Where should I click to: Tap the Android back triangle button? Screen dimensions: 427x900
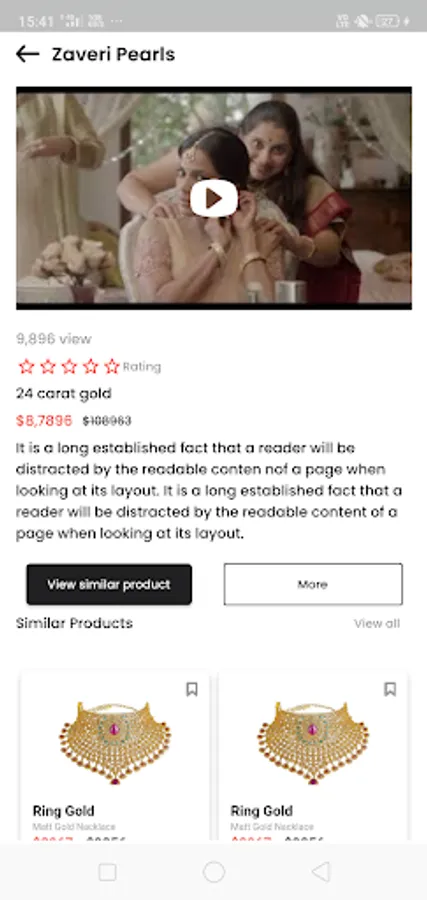click(321, 872)
